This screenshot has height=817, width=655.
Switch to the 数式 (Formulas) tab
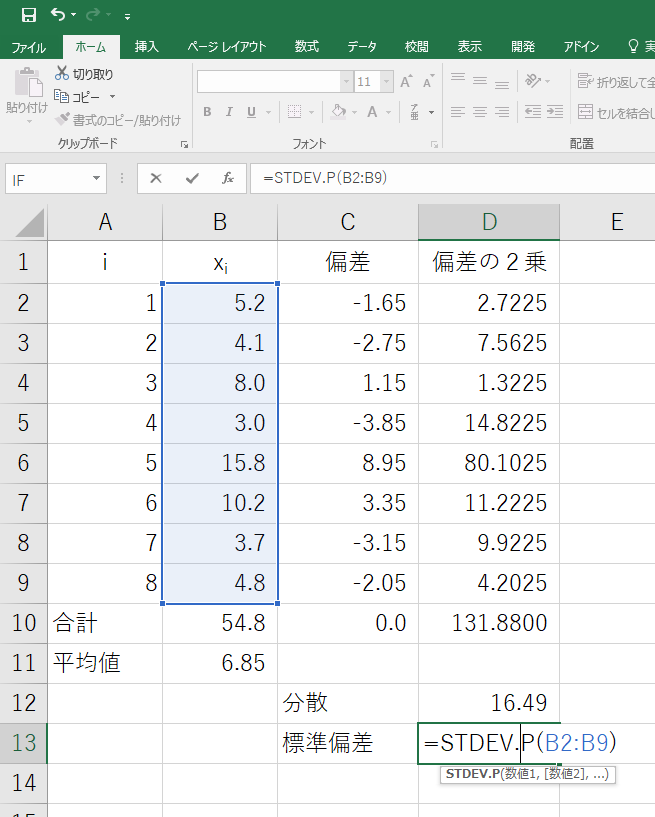coord(306,47)
